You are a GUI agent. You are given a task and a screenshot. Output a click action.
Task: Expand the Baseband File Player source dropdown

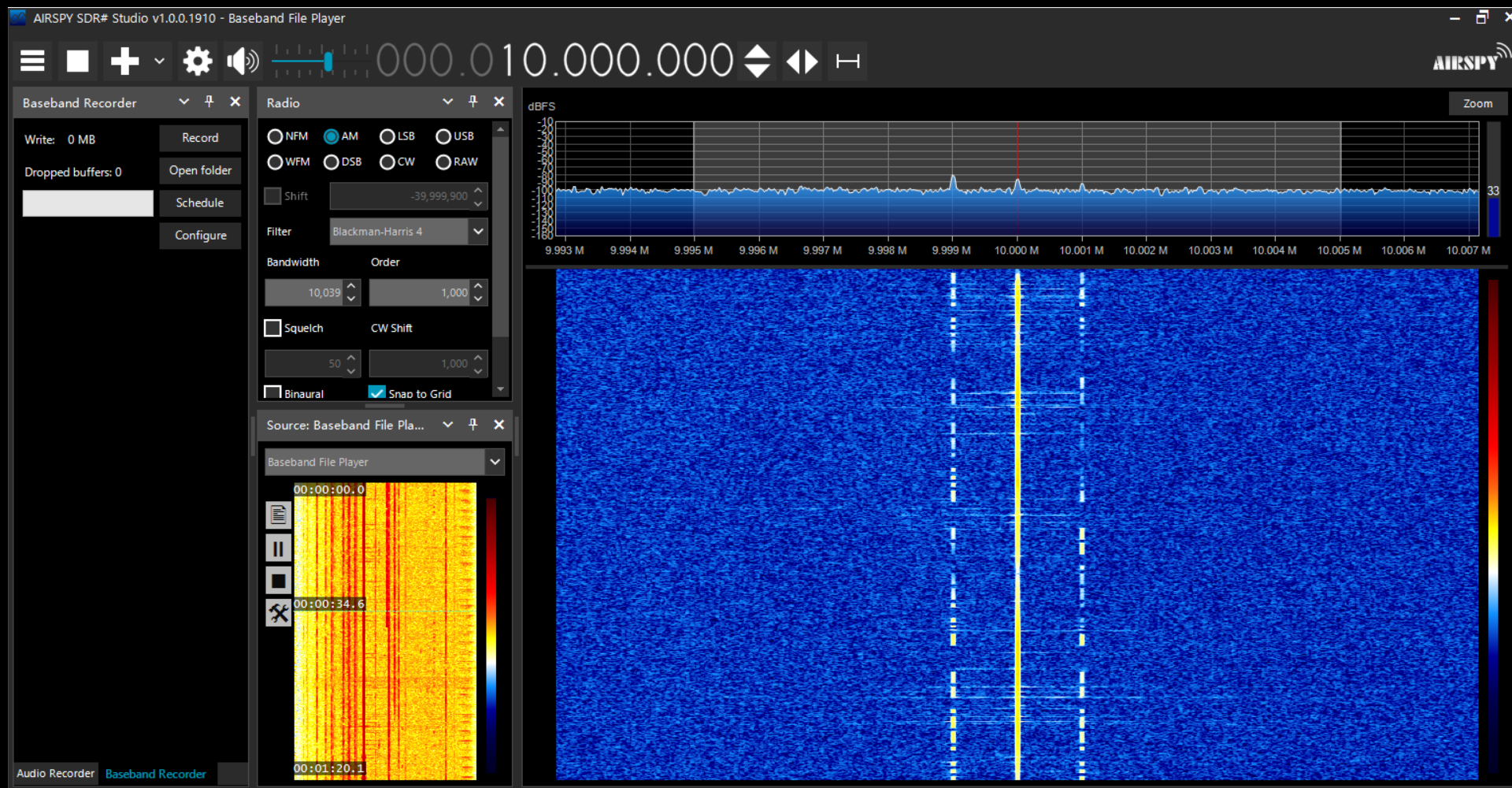point(495,462)
